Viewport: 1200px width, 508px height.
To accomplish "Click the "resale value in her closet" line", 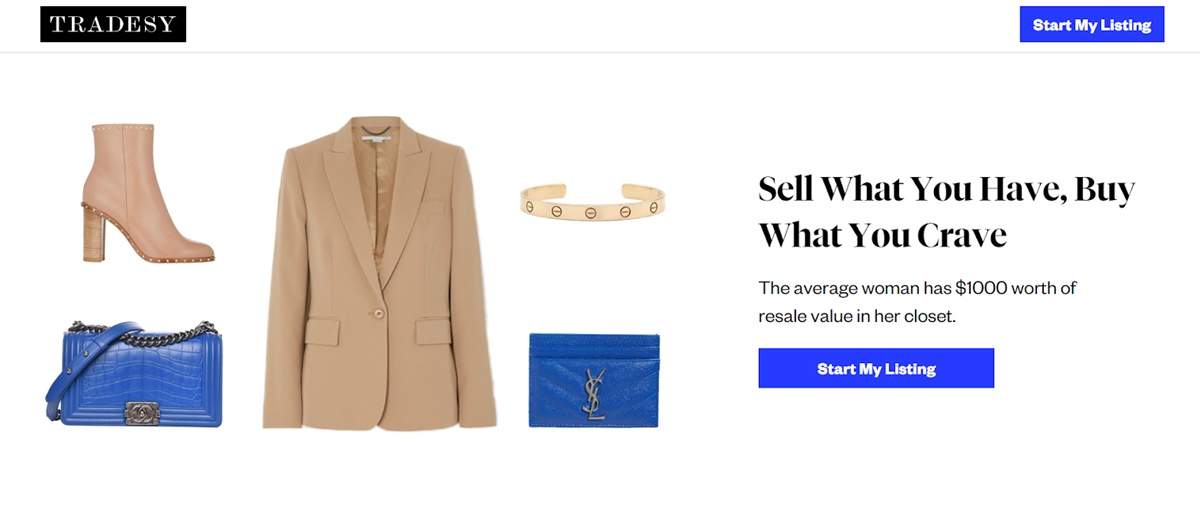I will 858,316.
